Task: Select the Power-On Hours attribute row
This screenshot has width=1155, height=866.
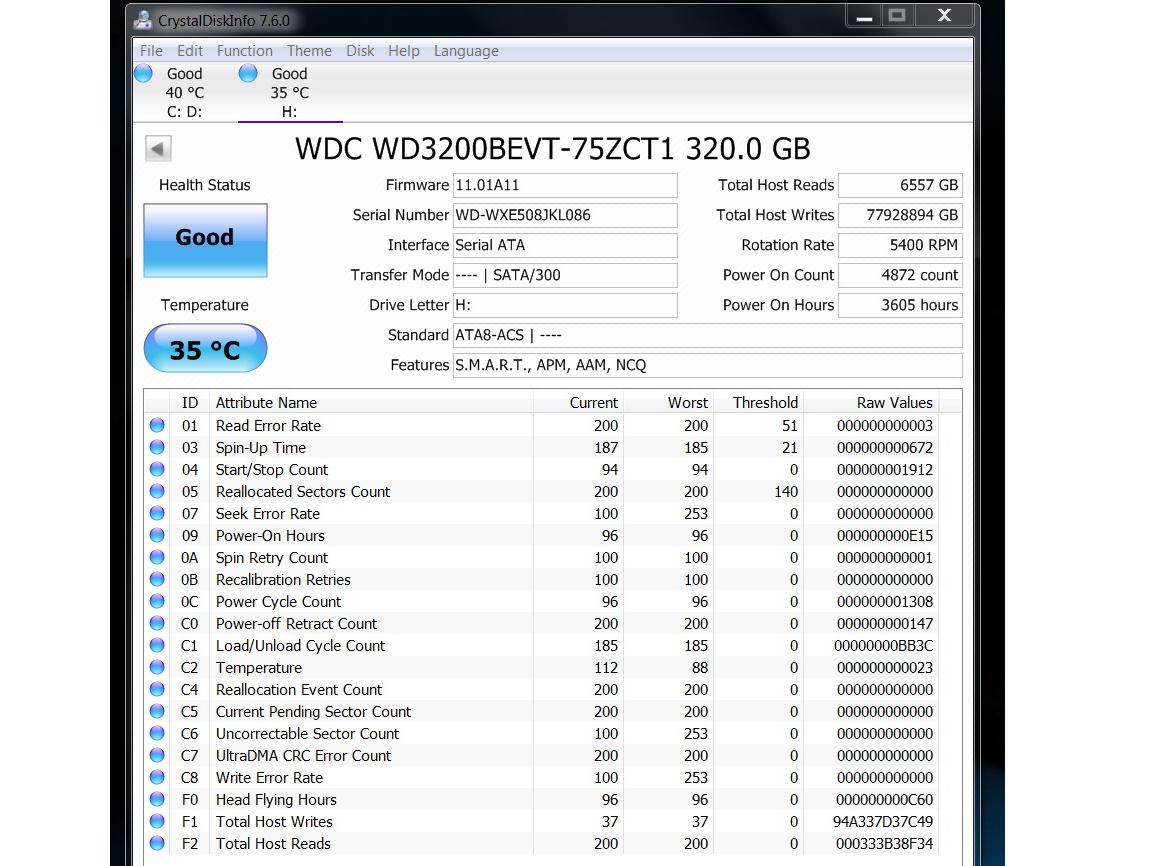Action: click(270, 535)
